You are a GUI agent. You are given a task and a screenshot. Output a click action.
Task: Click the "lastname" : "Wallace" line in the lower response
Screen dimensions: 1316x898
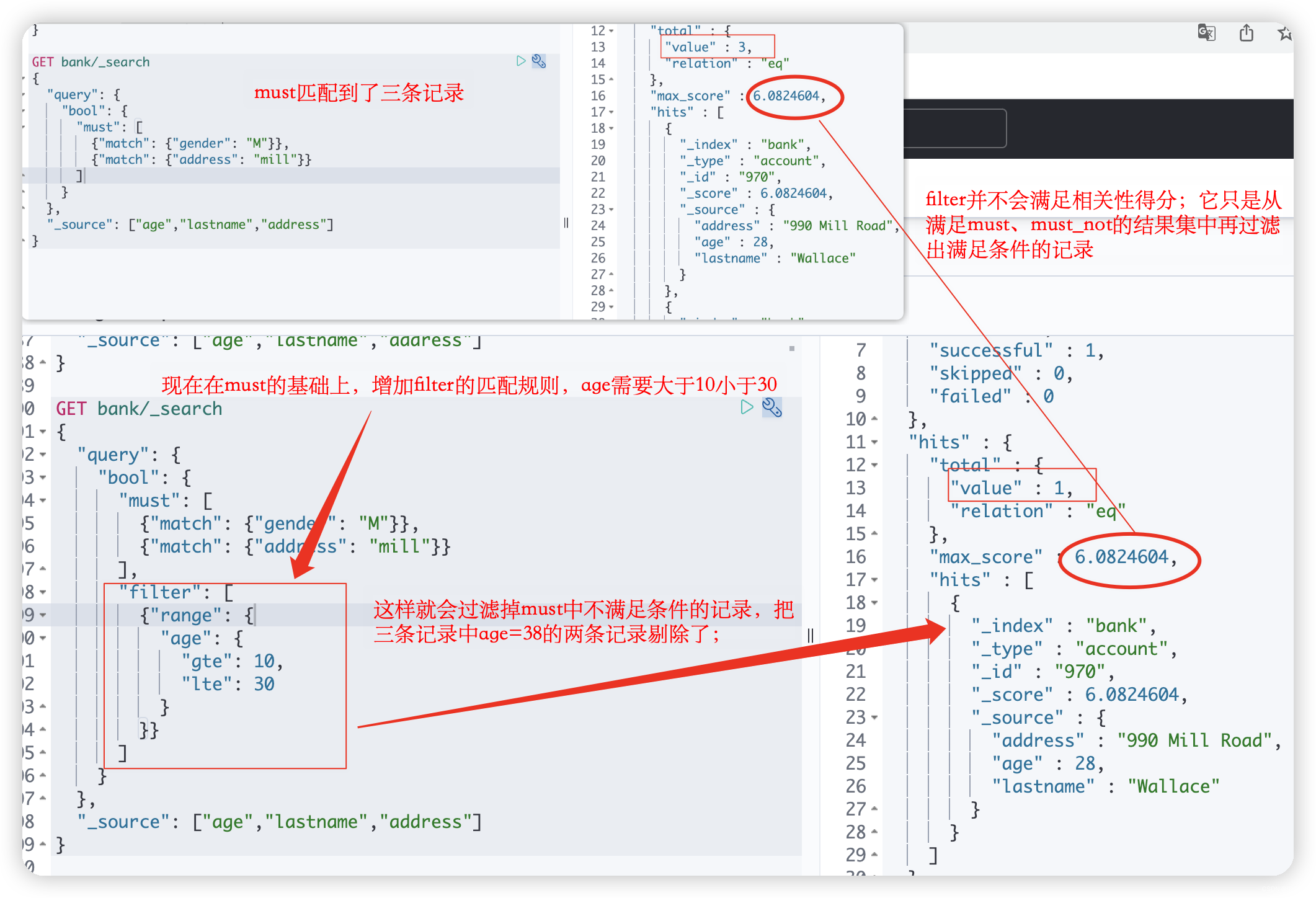click(x=1106, y=786)
